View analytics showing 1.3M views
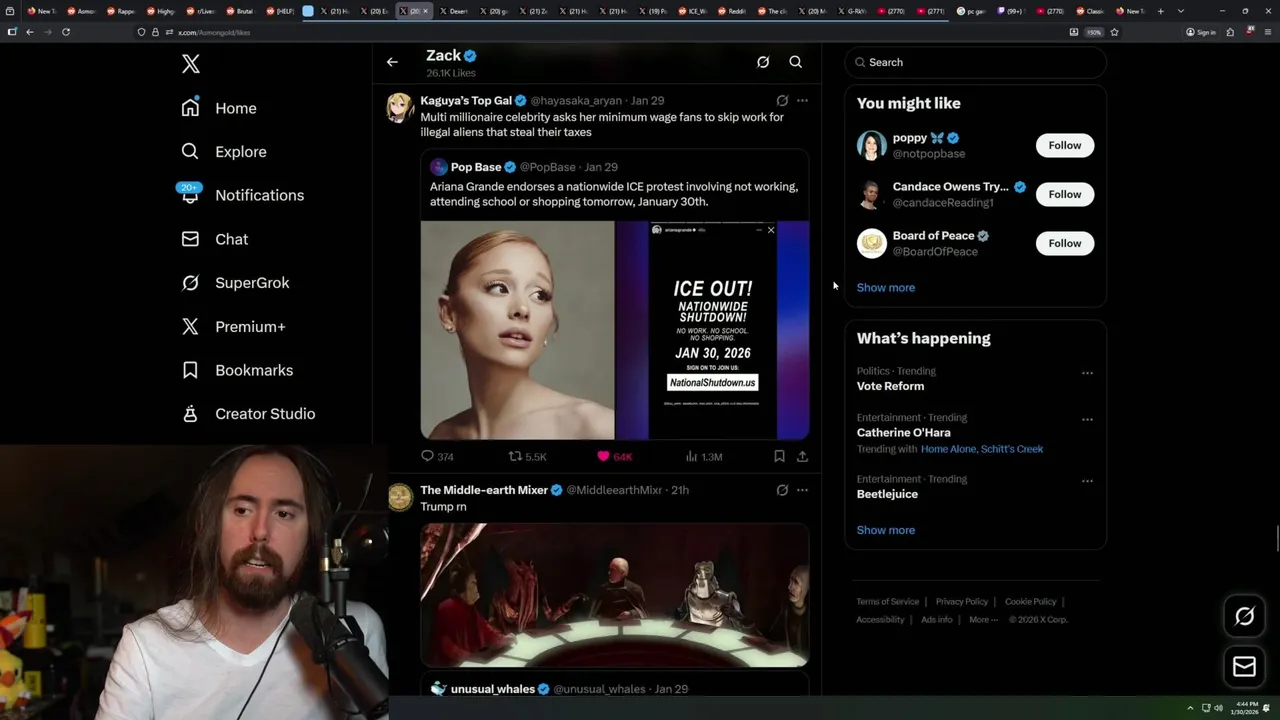The width and height of the screenshot is (1280, 720). coord(704,456)
